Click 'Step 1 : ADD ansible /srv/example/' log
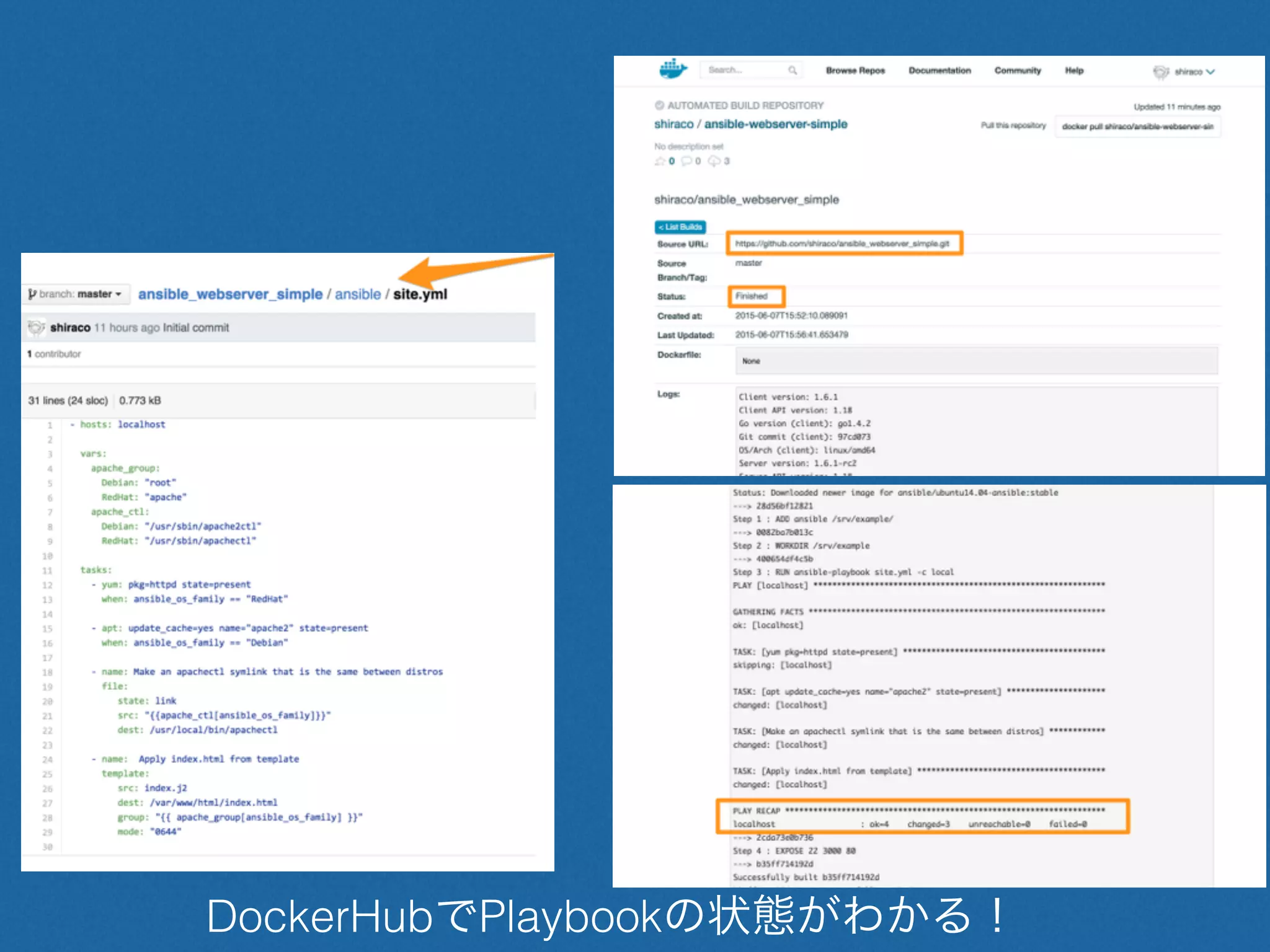Viewport: 1270px width, 952px height. pyautogui.click(x=813, y=519)
